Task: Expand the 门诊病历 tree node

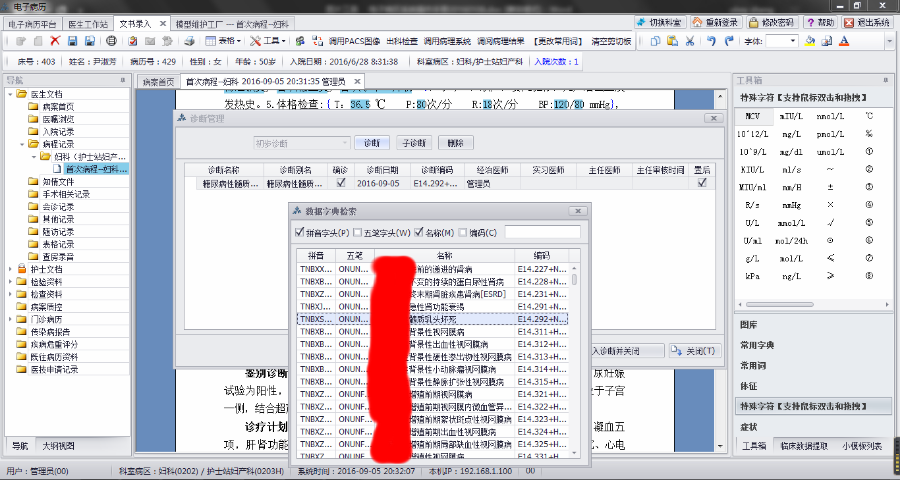Action: pyautogui.click(x=11, y=319)
